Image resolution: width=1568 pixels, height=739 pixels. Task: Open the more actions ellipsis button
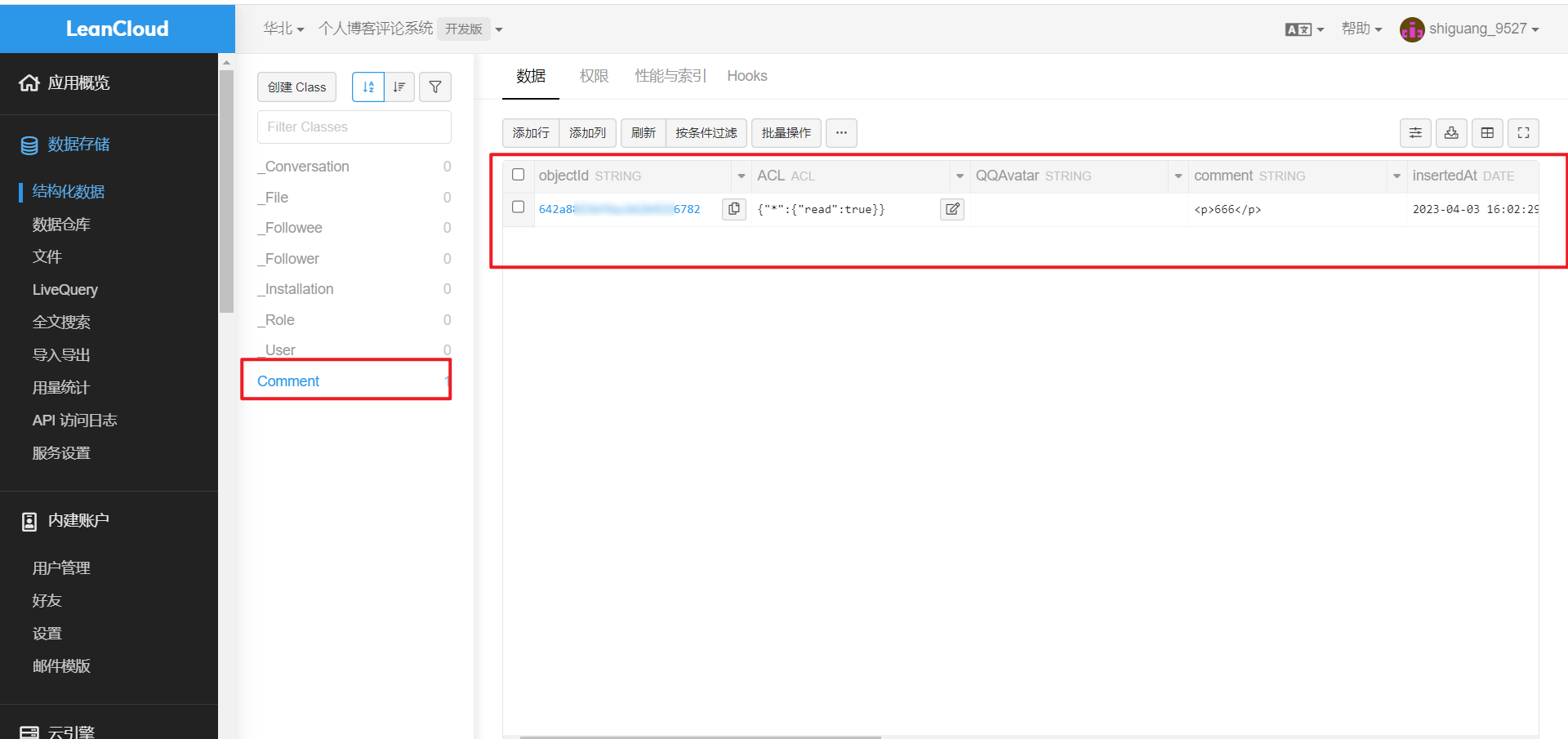click(x=841, y=132)
